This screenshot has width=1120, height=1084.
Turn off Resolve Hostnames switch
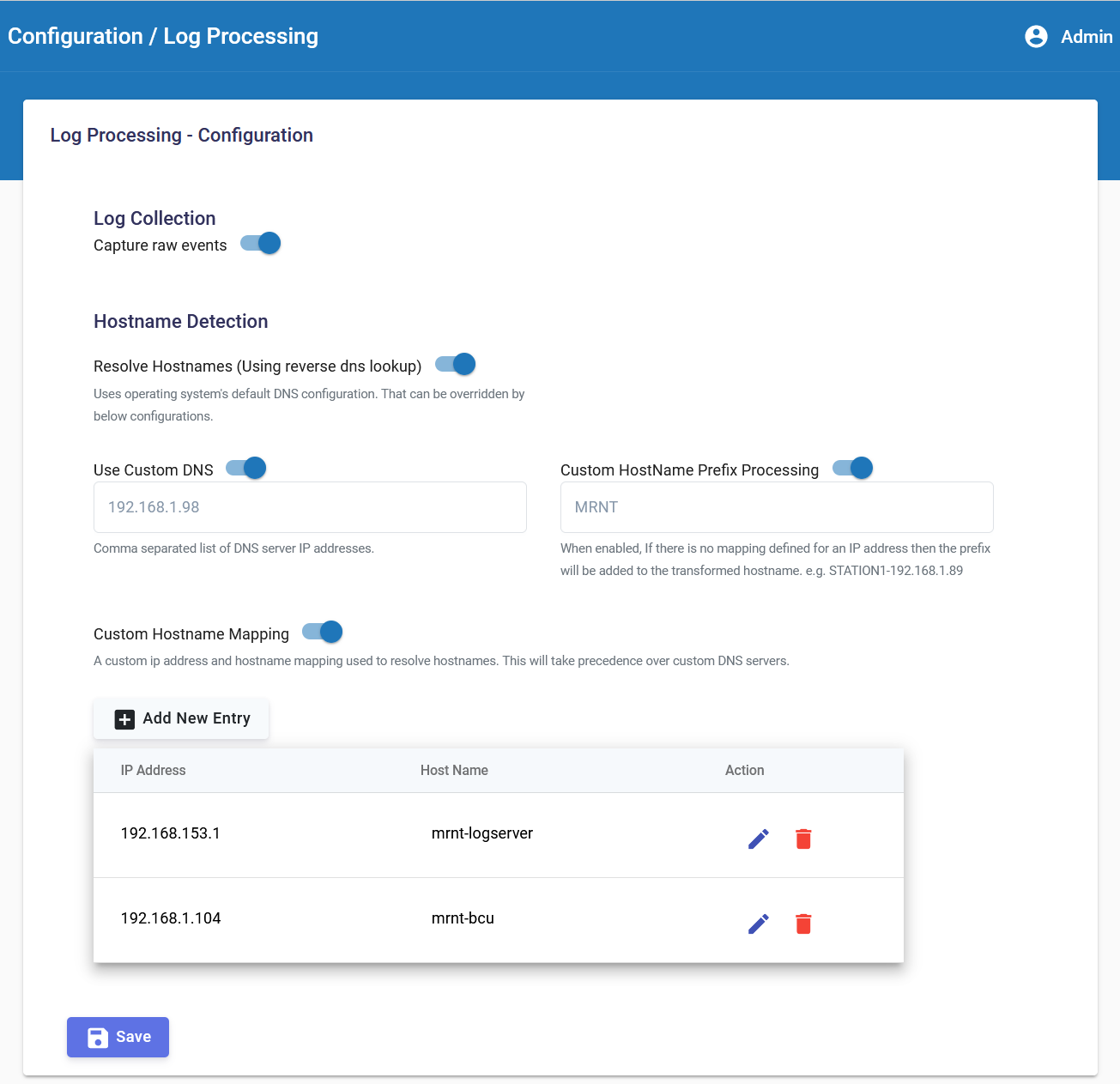coord(456,365)
